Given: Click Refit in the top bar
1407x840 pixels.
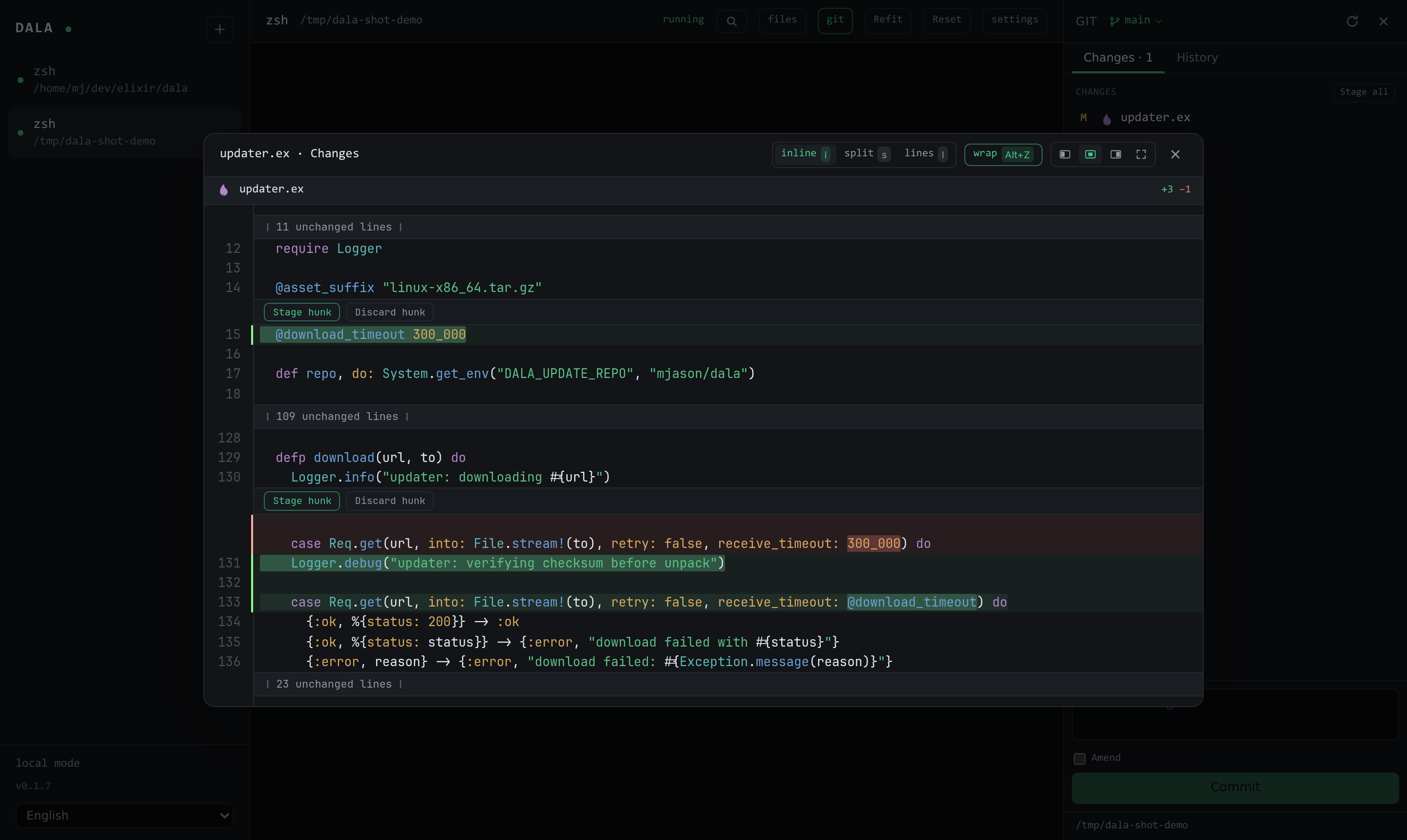Looking at the screenshot, I should coord(888,21).
